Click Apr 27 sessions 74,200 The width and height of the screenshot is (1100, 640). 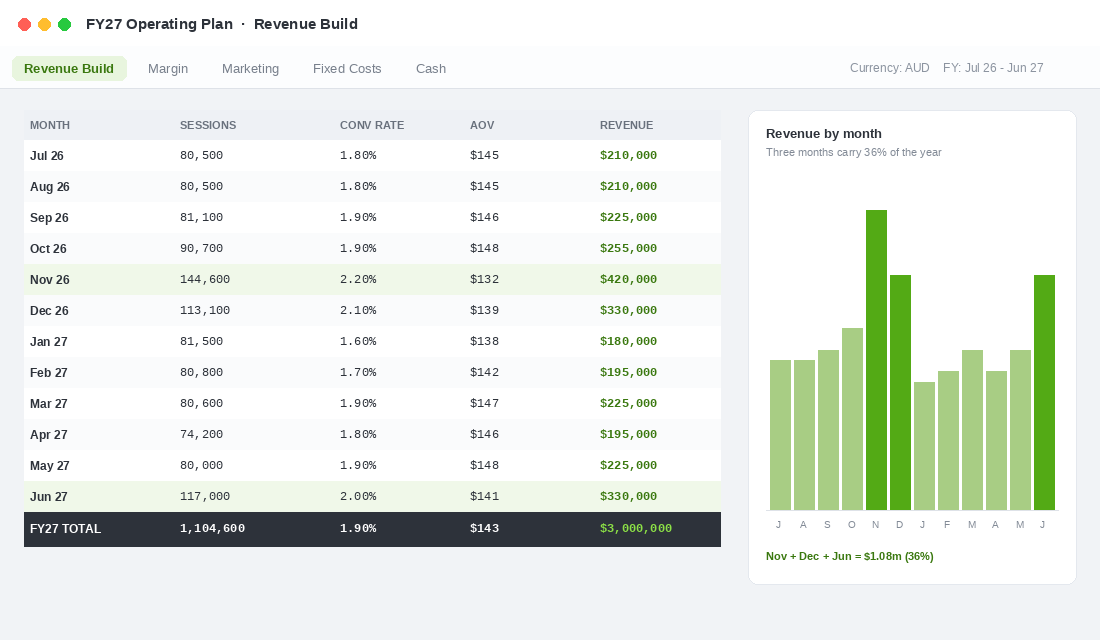point(201,434)
